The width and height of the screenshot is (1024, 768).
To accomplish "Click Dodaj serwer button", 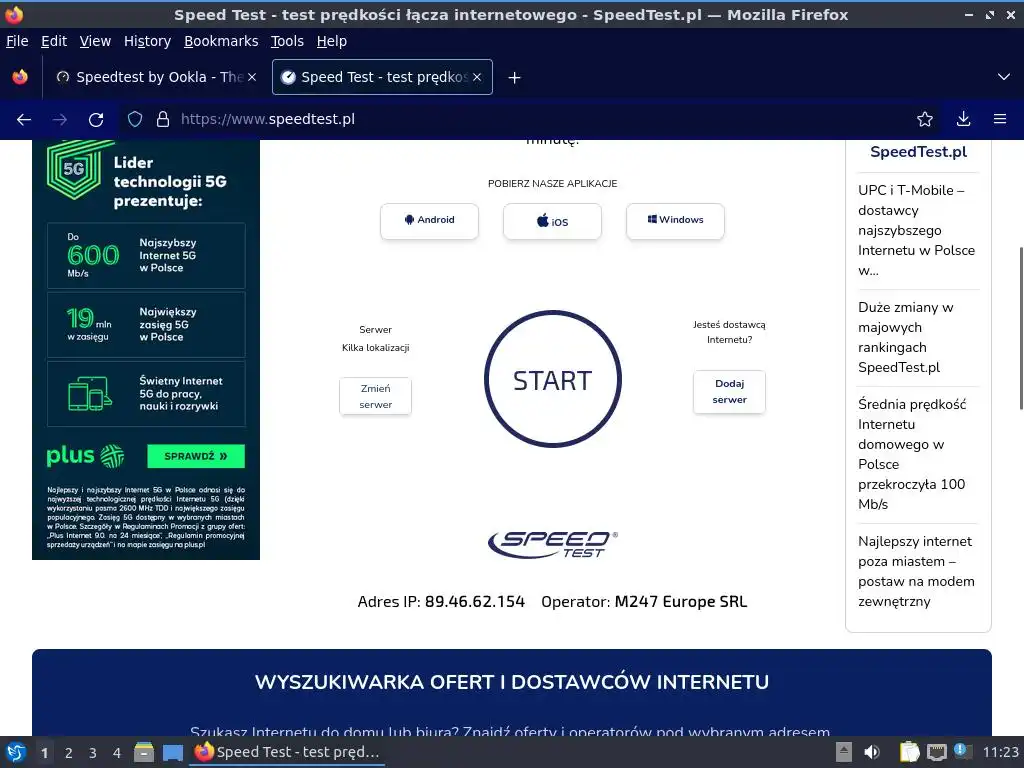I will (729, 392).
